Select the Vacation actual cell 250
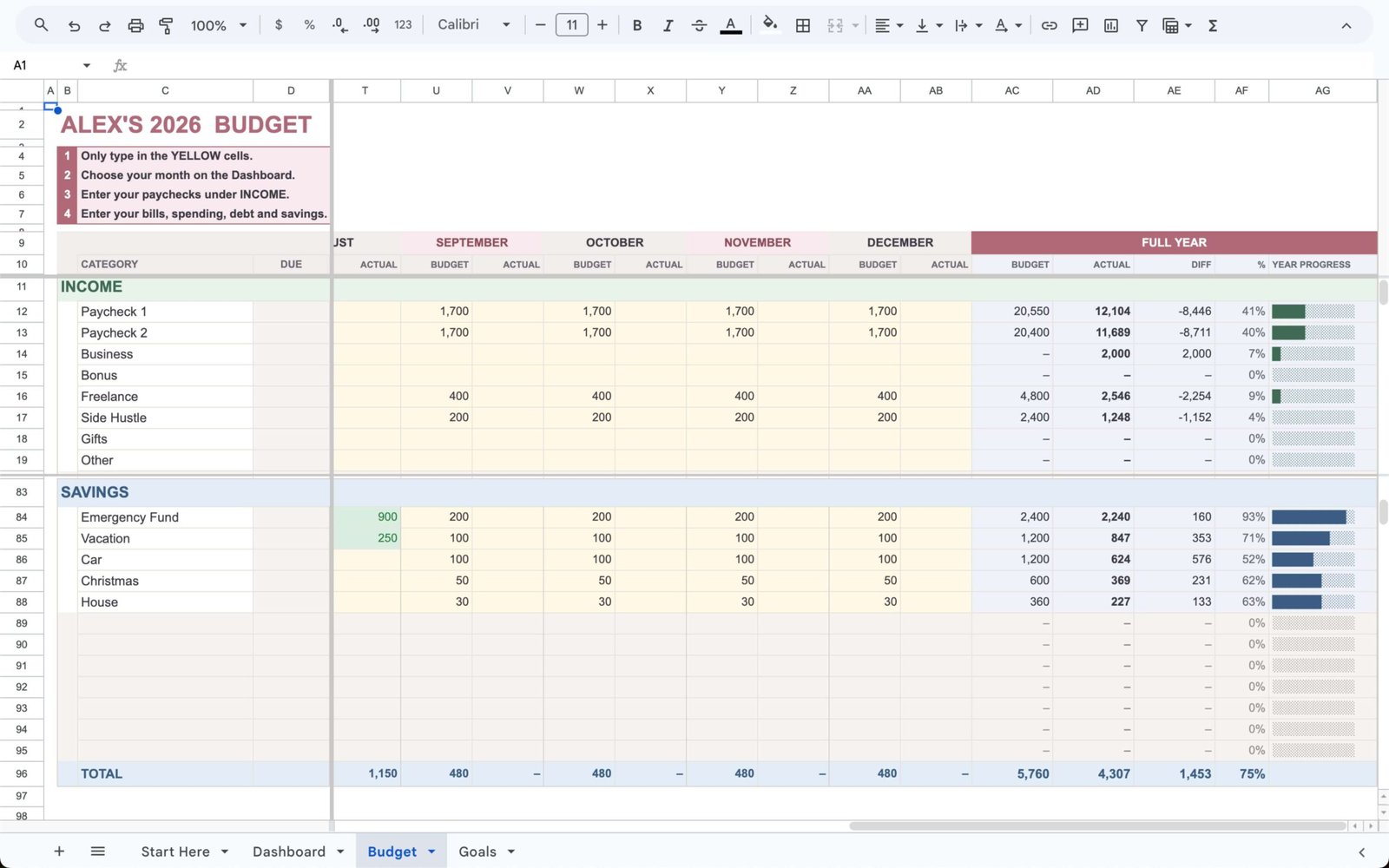Screen dimensions: 1389x868 click(x=366, y=538)
